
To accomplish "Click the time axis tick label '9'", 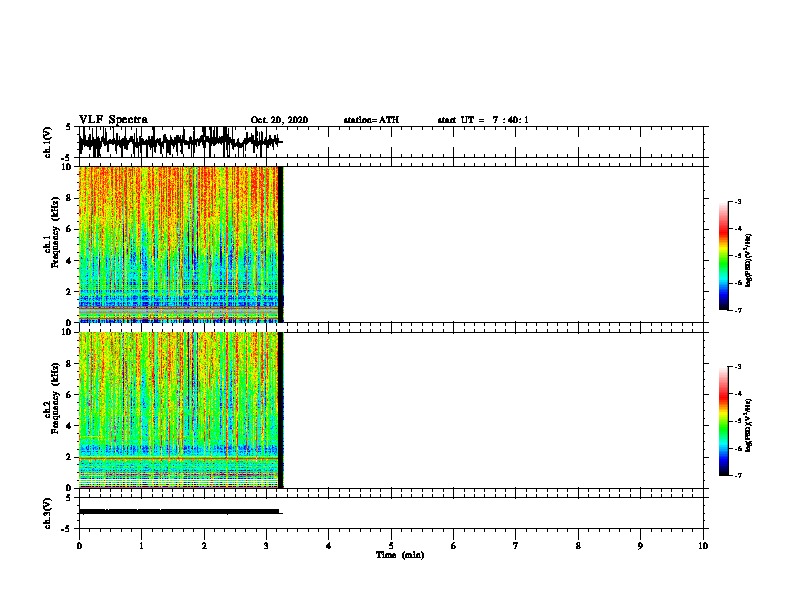I will tap(640, 546).
